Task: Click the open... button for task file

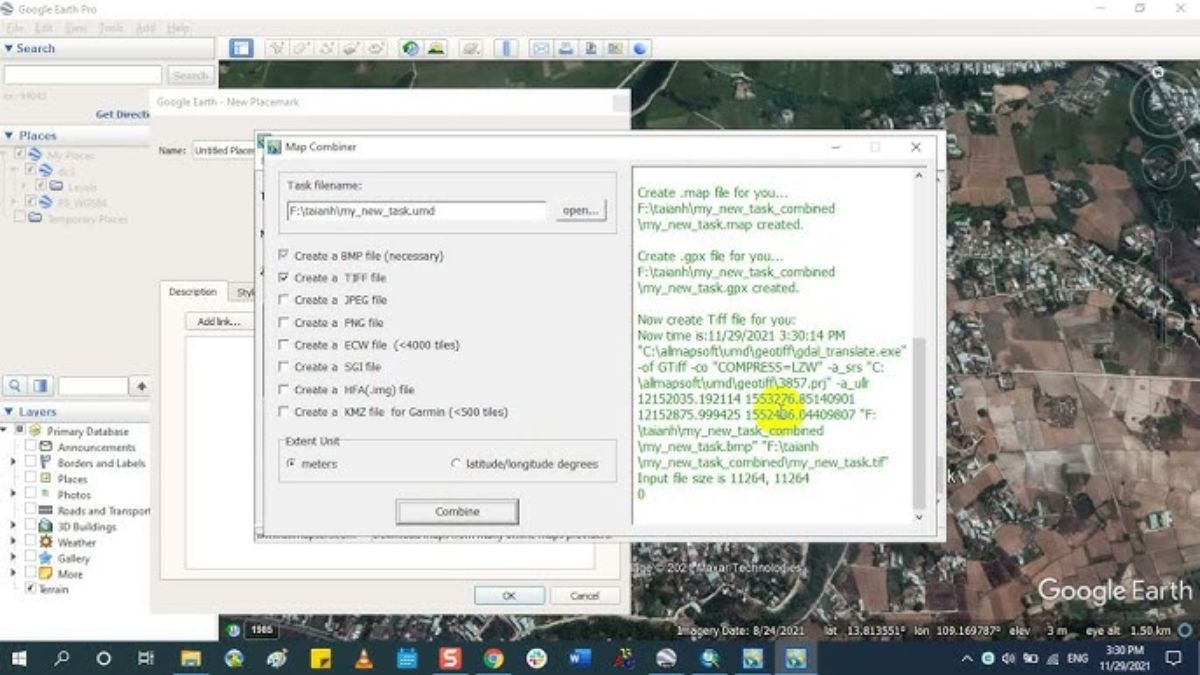Action: tap(580, 211)
